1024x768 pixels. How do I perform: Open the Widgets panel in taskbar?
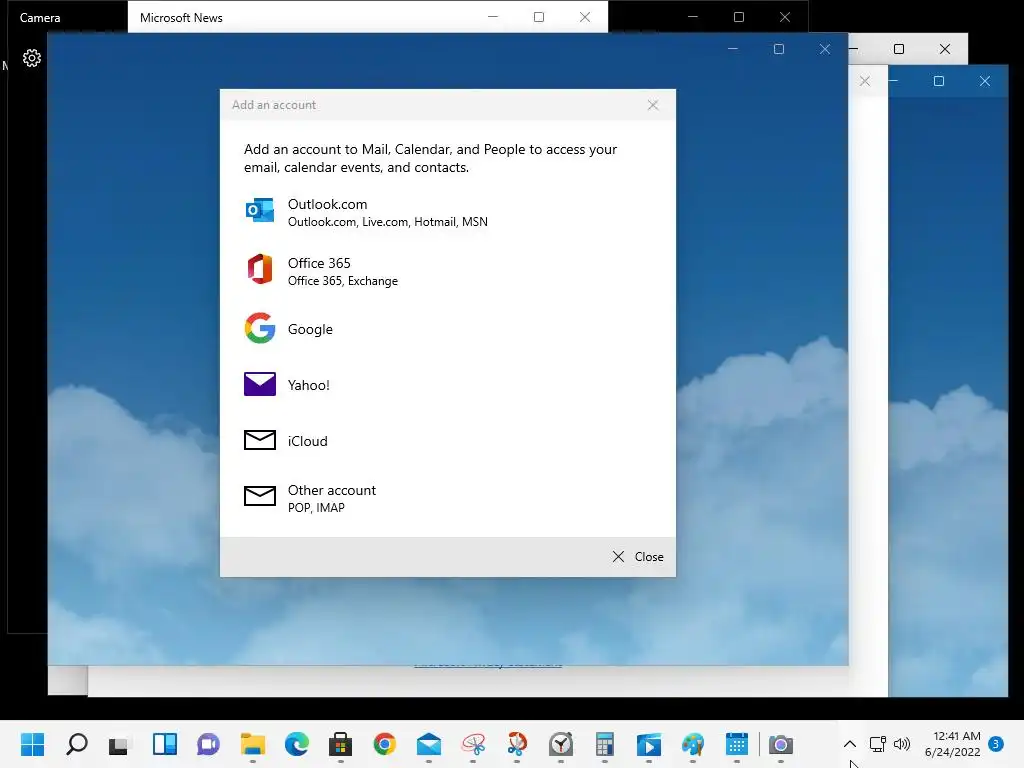click(165, 744)
